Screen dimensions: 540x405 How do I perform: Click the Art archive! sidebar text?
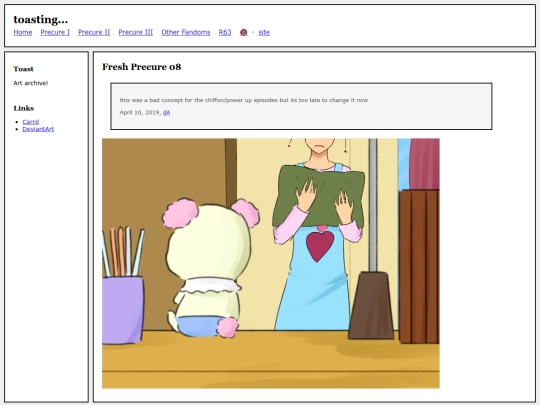[31, 83]
